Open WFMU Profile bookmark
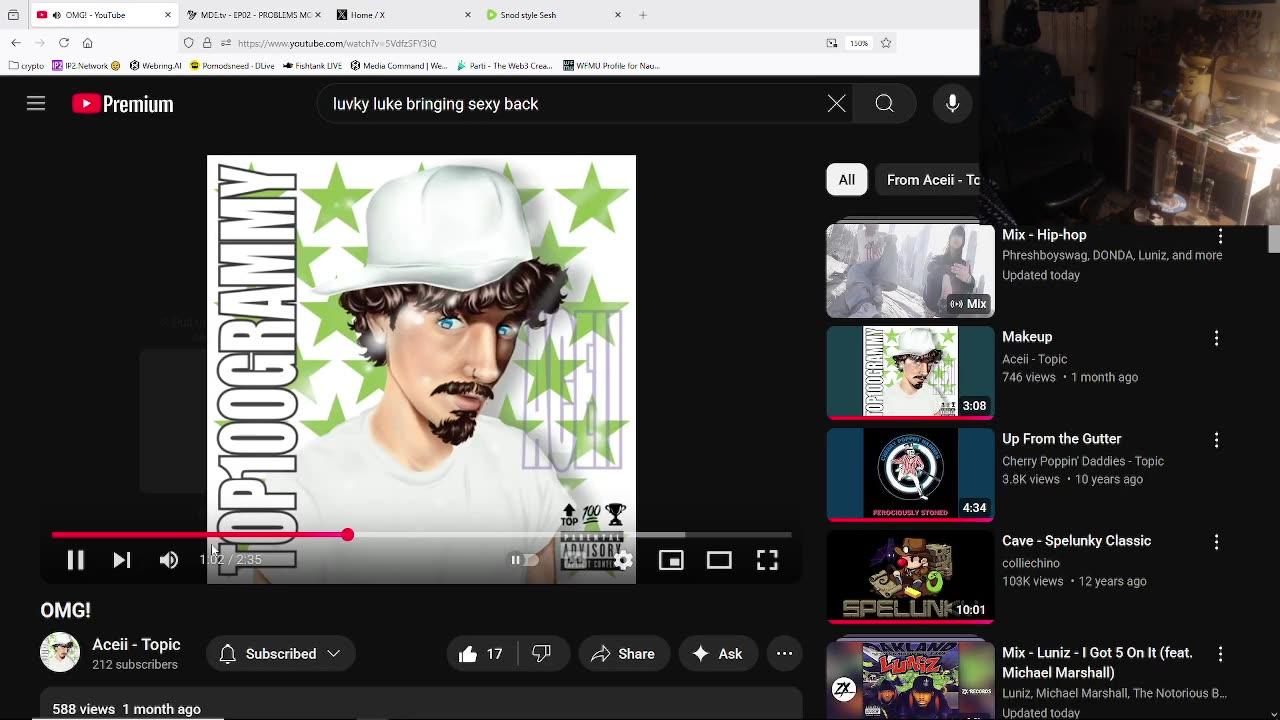Image resolution: width=1280 pixels, height=720 pixels. coord(611,66)
